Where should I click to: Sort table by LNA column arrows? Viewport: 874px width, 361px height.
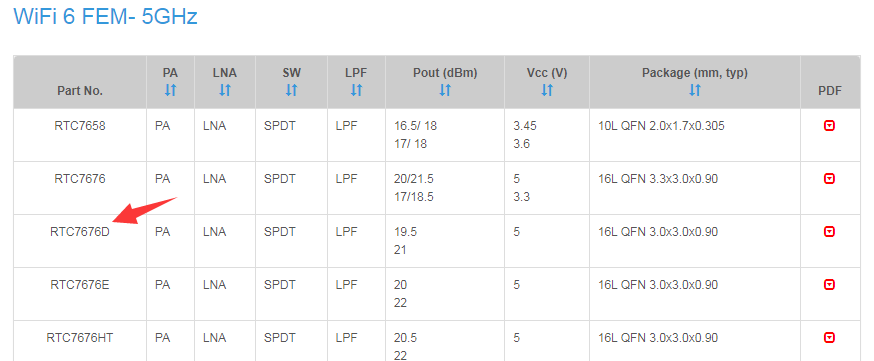click(x=225, y=90)
